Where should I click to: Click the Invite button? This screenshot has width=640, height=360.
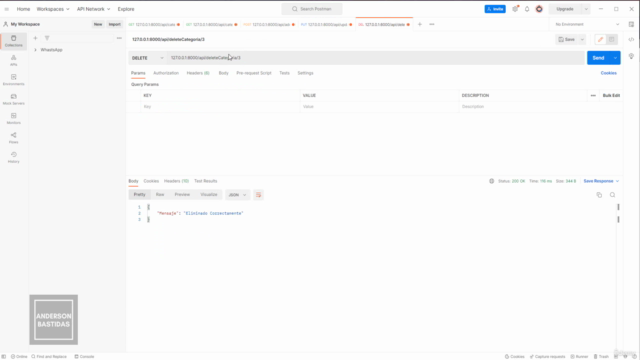tap(495, 9)
